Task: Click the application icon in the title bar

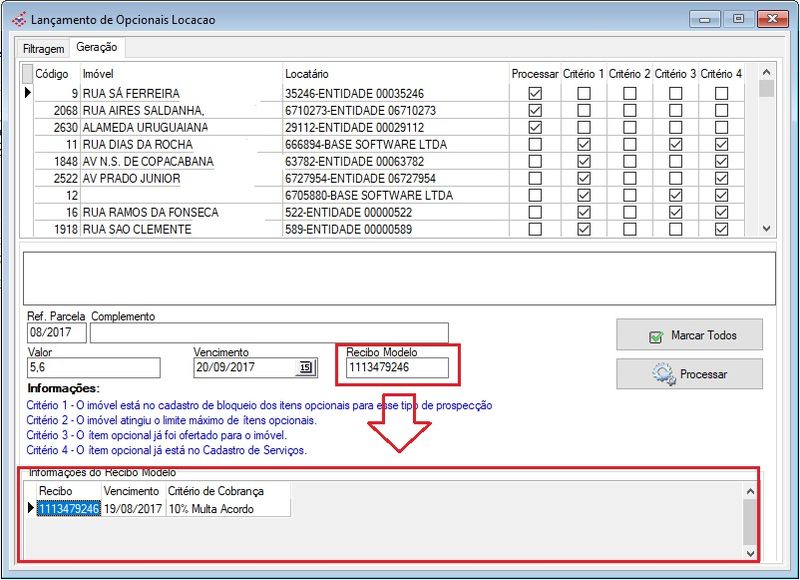Action: tap(18, 19)
